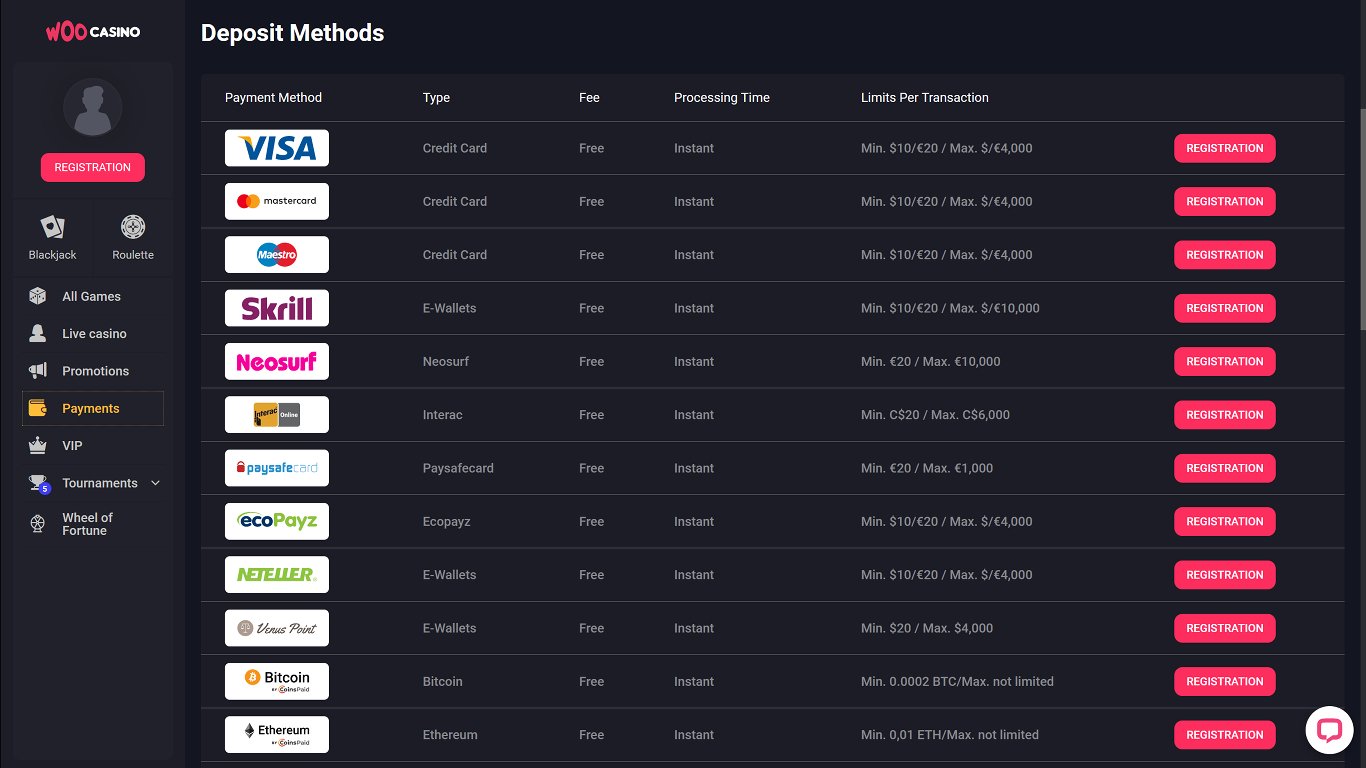Viewport: 1366px width, 768px height.
Task: Click the page vertical scrollbar
Action: click(1361, 220)
